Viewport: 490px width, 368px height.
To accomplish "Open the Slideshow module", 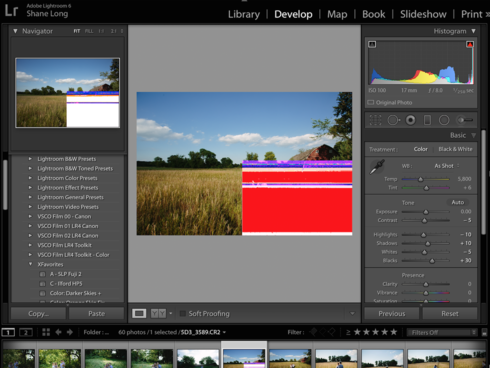I will tap(423, 14).
